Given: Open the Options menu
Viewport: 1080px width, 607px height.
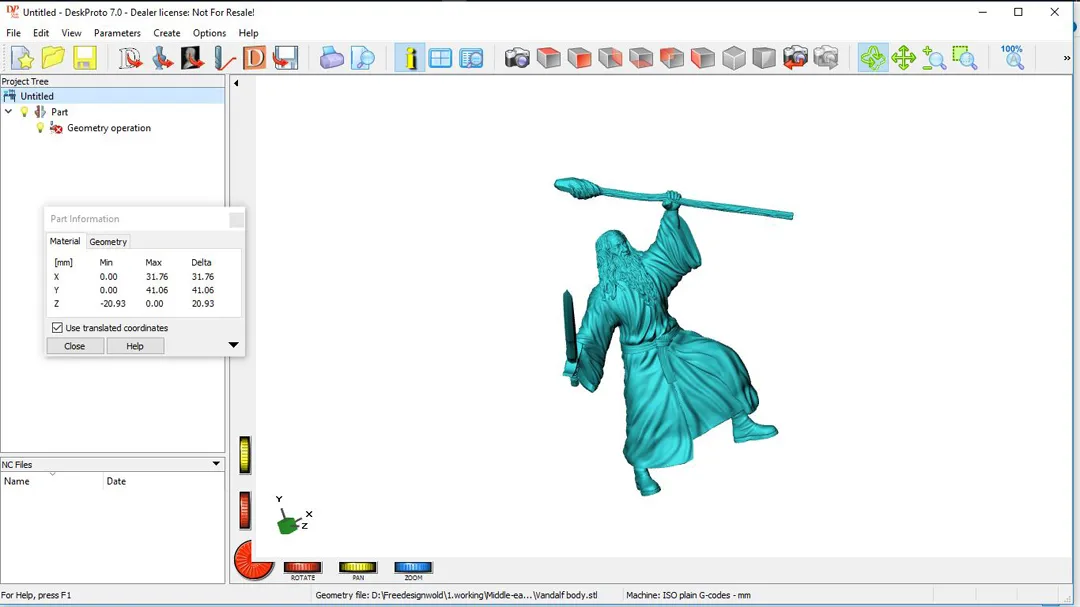Looking at the screenshot, I should pos(209,33).
